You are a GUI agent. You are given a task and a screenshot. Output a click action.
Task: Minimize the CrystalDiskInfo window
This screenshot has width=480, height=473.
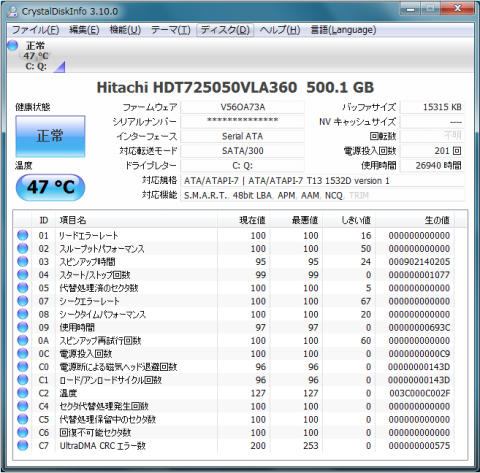click(x=410, y=9)
